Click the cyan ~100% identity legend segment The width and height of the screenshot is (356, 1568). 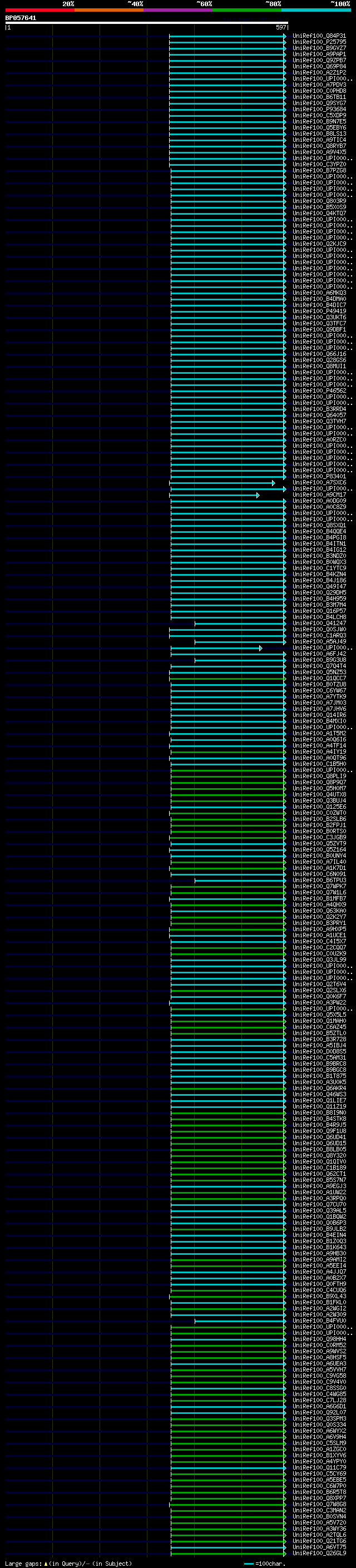(316, 10)
